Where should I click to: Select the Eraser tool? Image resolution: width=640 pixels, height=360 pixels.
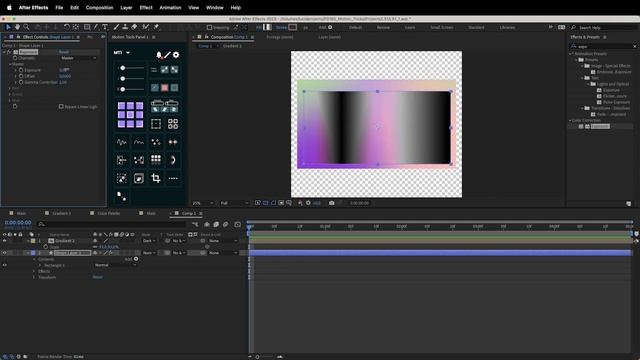click(134, 27)
